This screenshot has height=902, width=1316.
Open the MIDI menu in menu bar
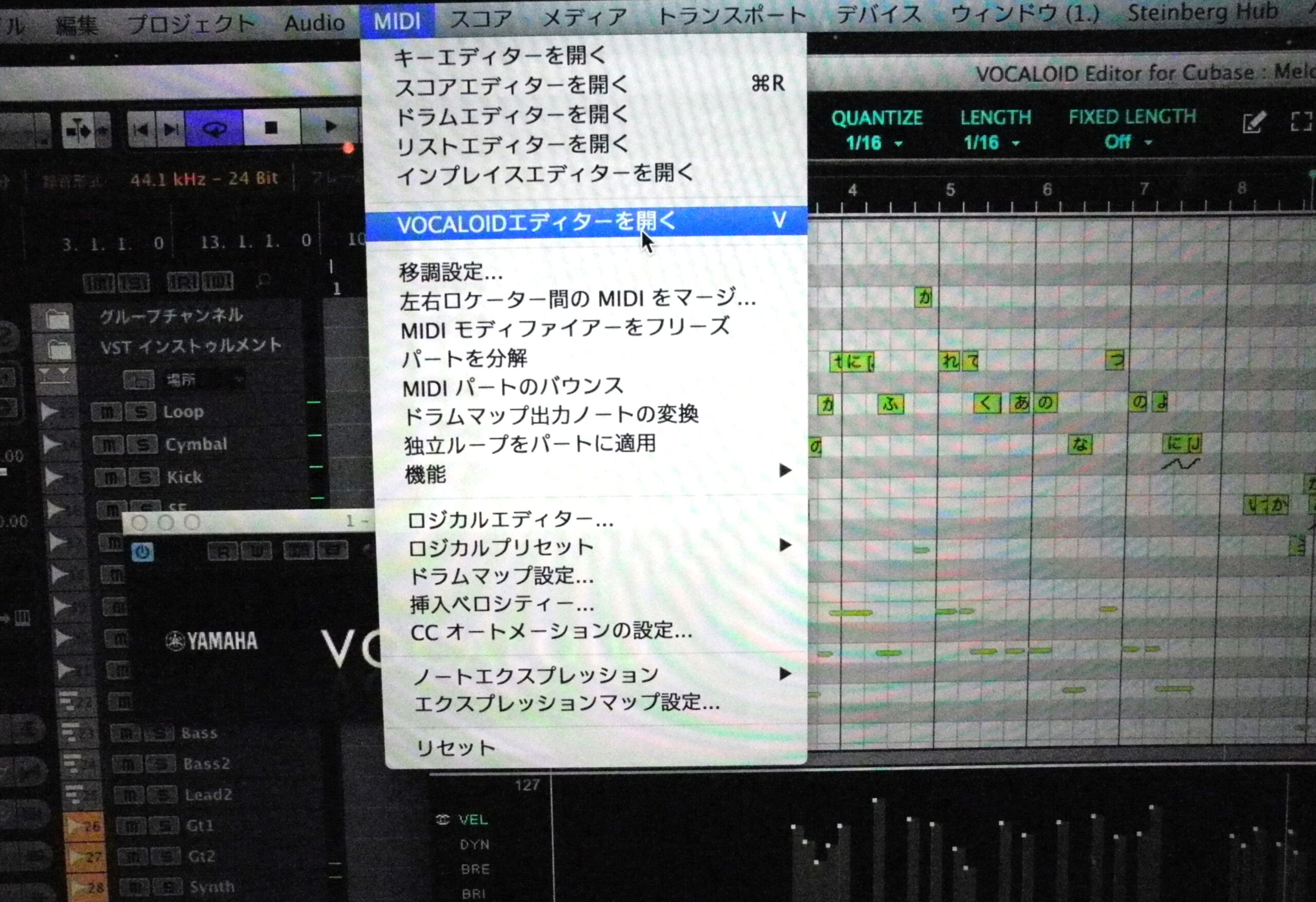[397, 22]
